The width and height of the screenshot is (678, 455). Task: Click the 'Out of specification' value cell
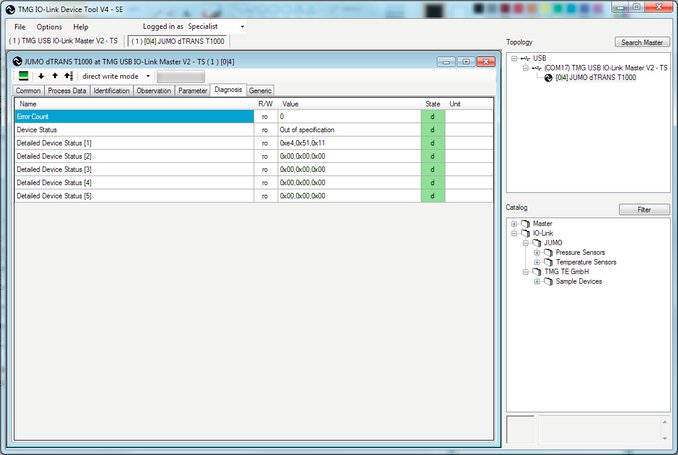[349, 130]
